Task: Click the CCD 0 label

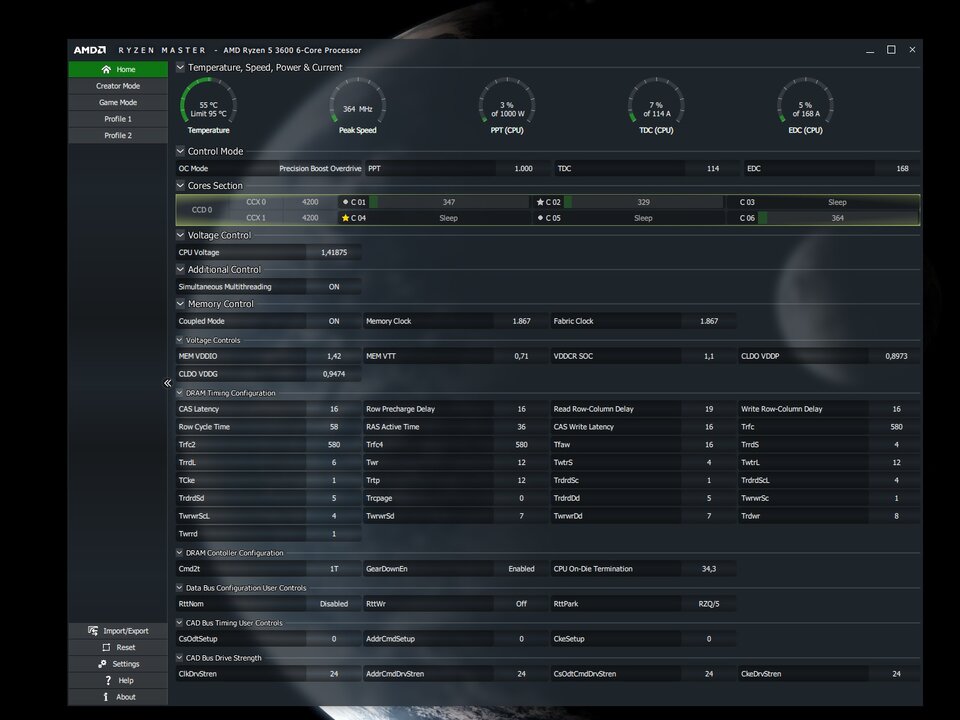Action: pos(201,210)
